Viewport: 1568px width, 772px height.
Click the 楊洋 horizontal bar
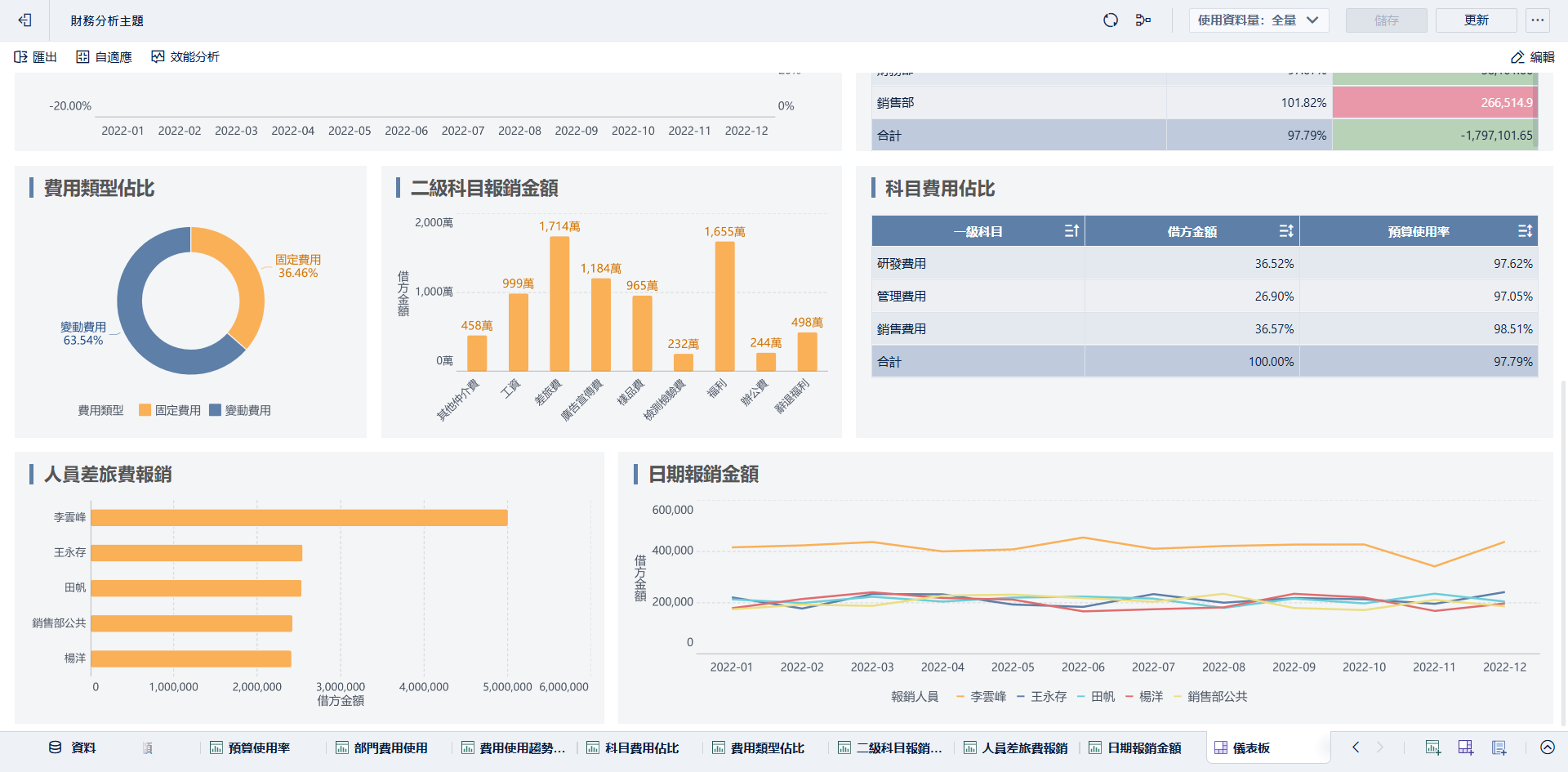191,658
